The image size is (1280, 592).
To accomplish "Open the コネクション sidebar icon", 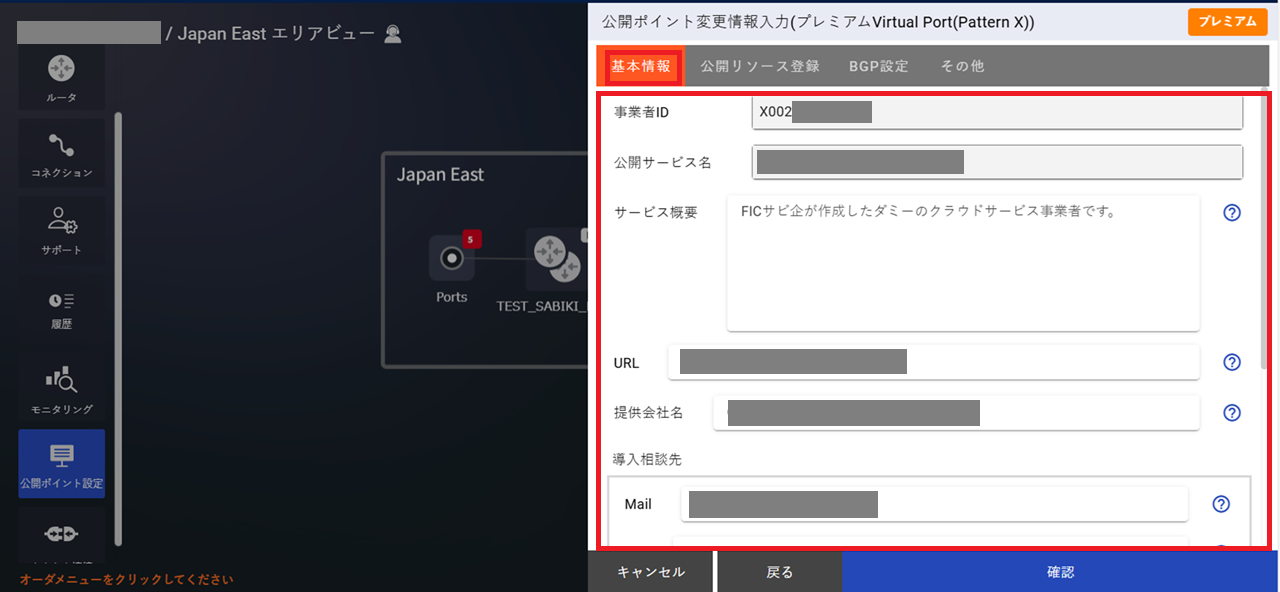I will click(x=62, y=148).
